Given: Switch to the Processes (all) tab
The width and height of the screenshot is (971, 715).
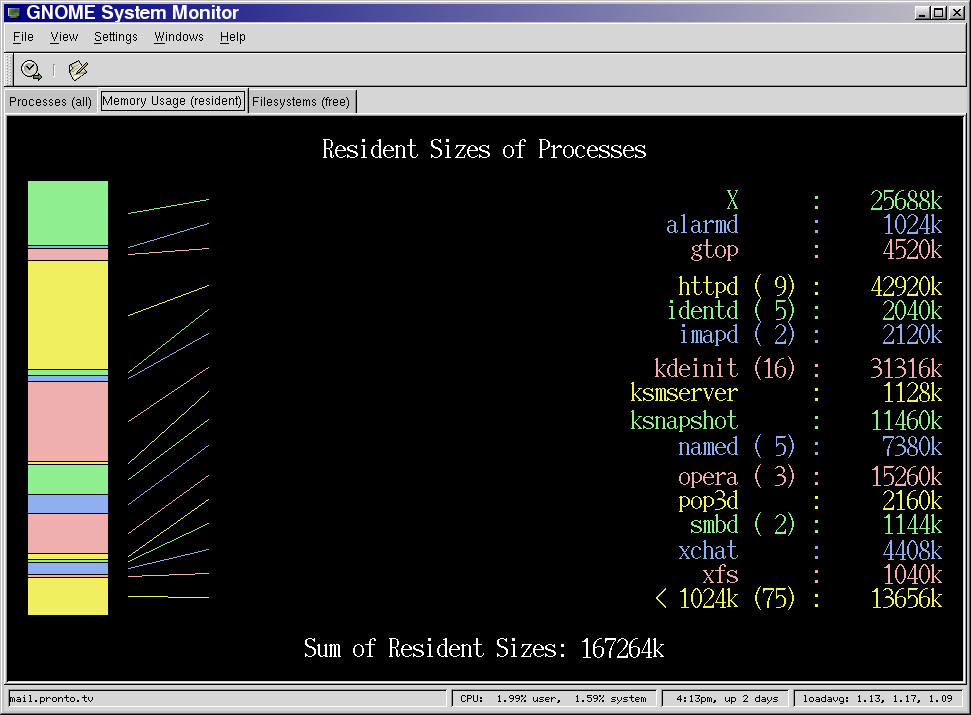Looking at the screenshot, I should [50, 102].
